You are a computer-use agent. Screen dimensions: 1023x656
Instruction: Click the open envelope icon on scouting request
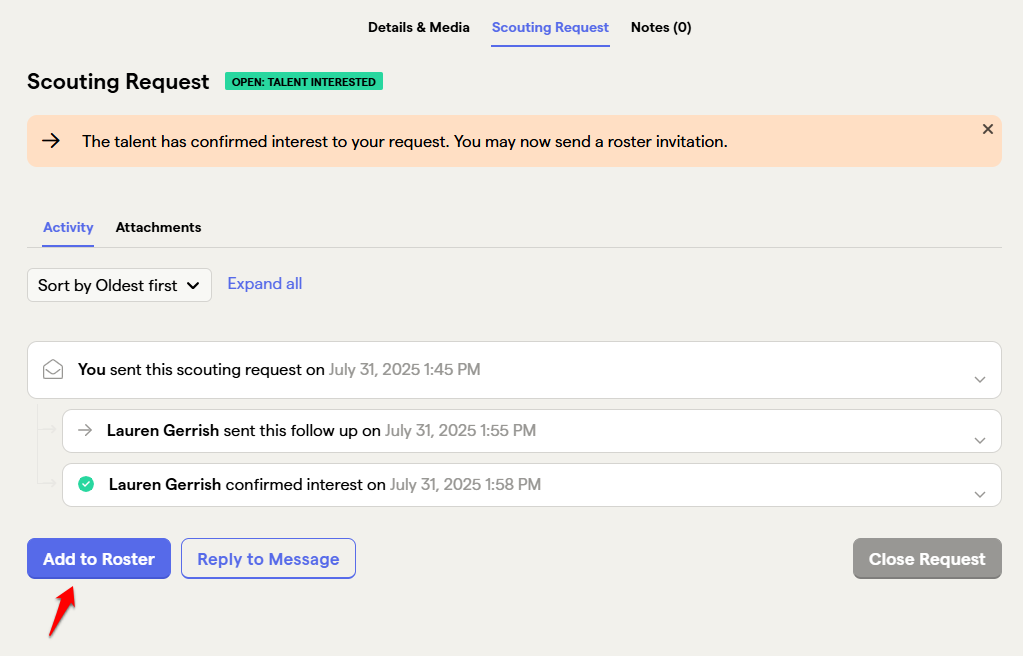53,369
